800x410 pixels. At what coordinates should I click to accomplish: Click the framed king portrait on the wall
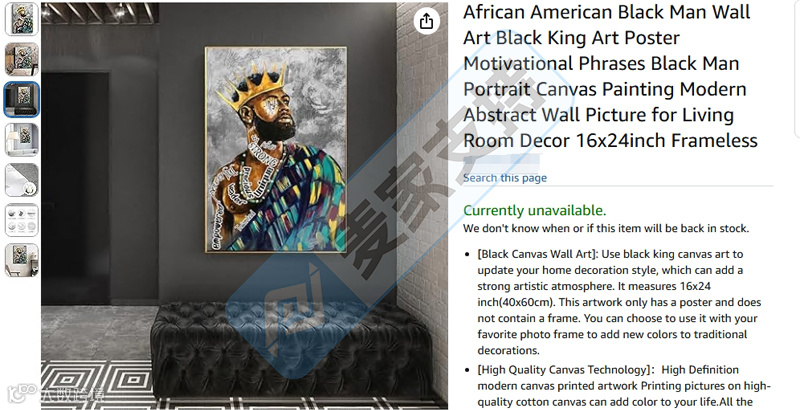point(276,149)
